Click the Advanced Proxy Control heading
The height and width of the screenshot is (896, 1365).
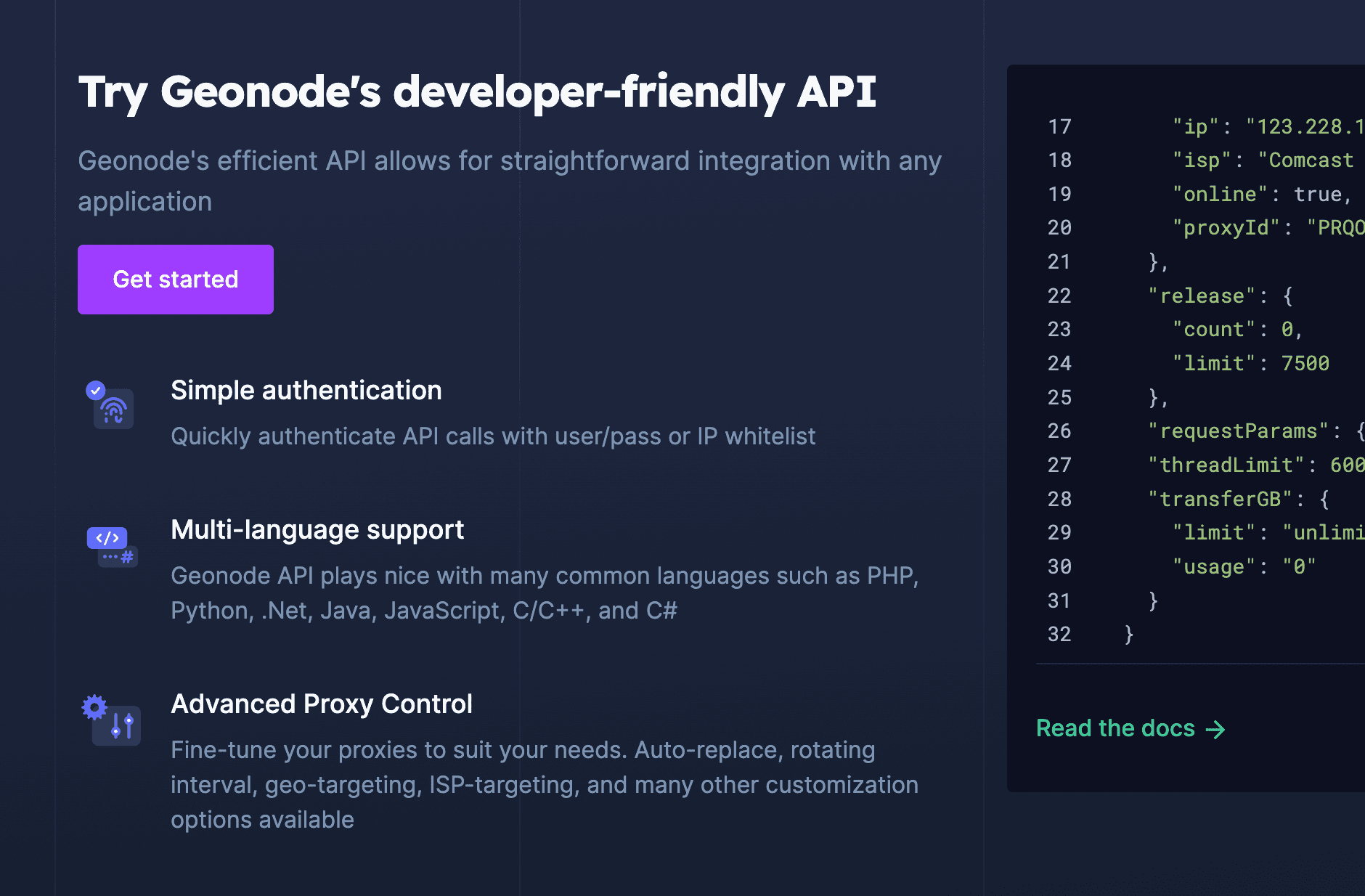tap(322, 704)
